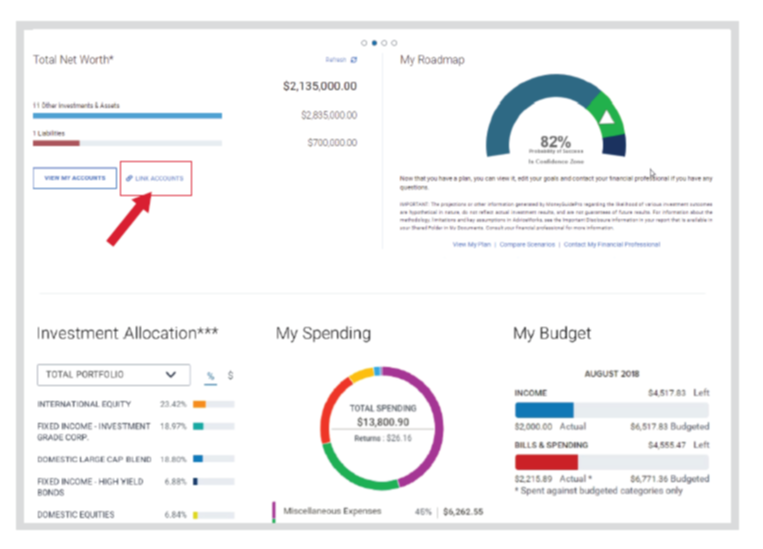
Task: Select the first carousel dot at top
Action: pos(363,43)
